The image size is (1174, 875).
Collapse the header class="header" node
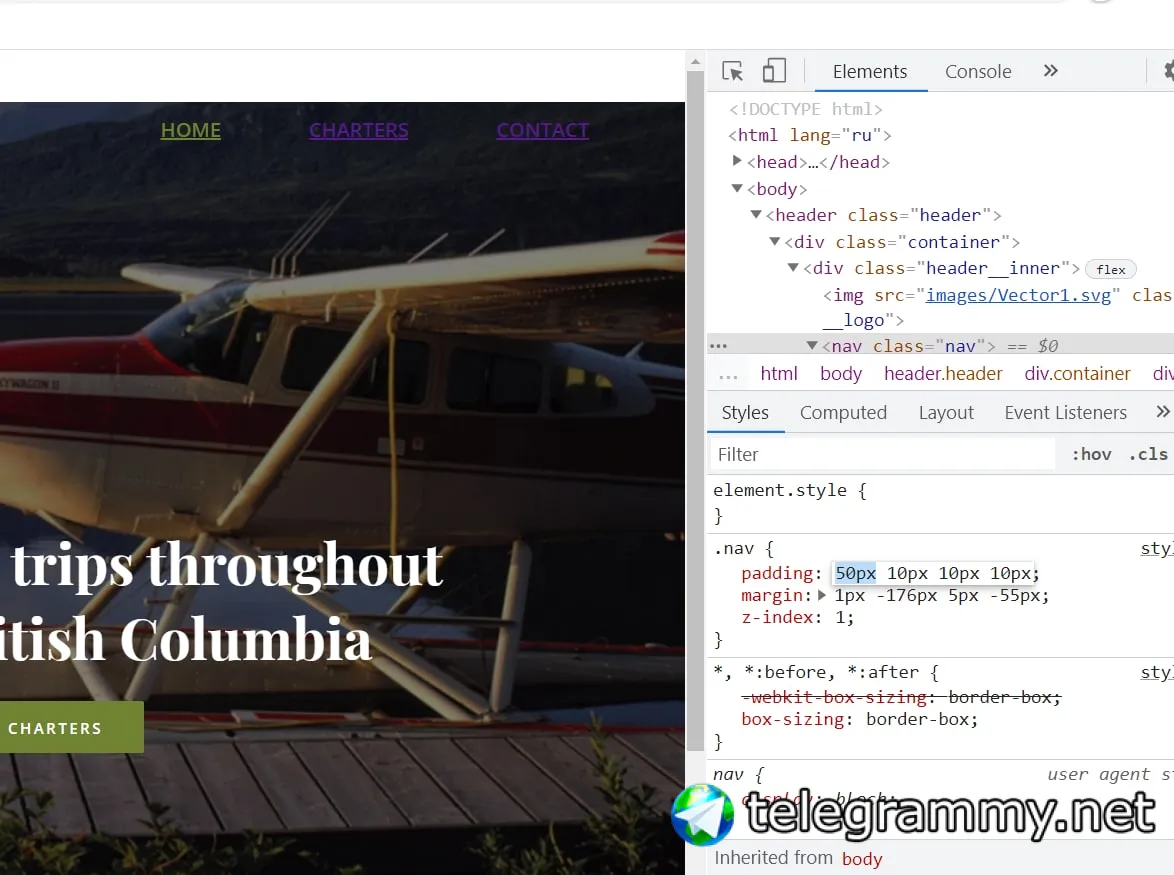tap(756, 215)
